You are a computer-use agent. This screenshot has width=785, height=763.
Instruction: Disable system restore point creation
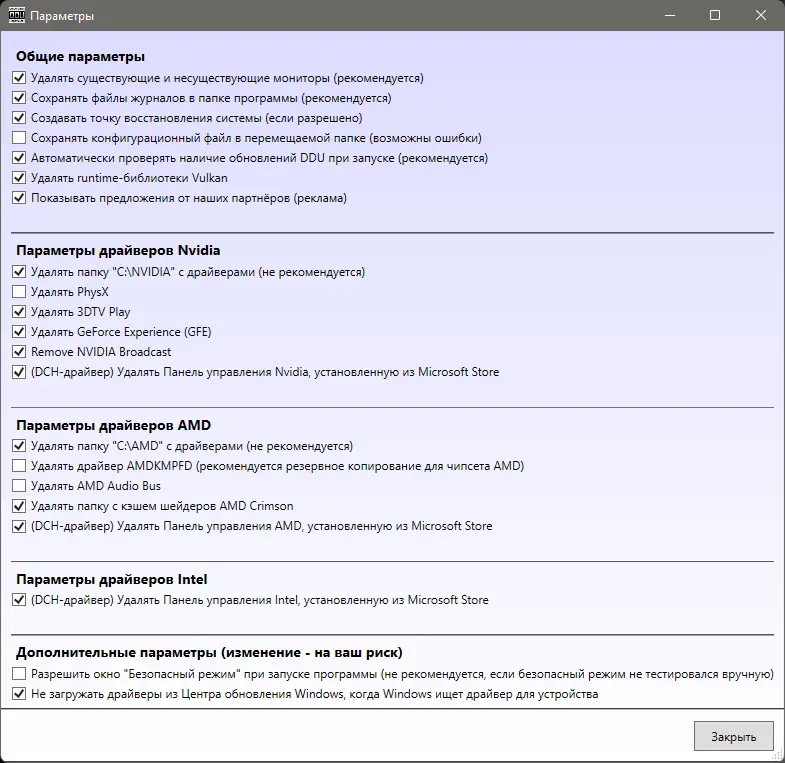[19, 118]
